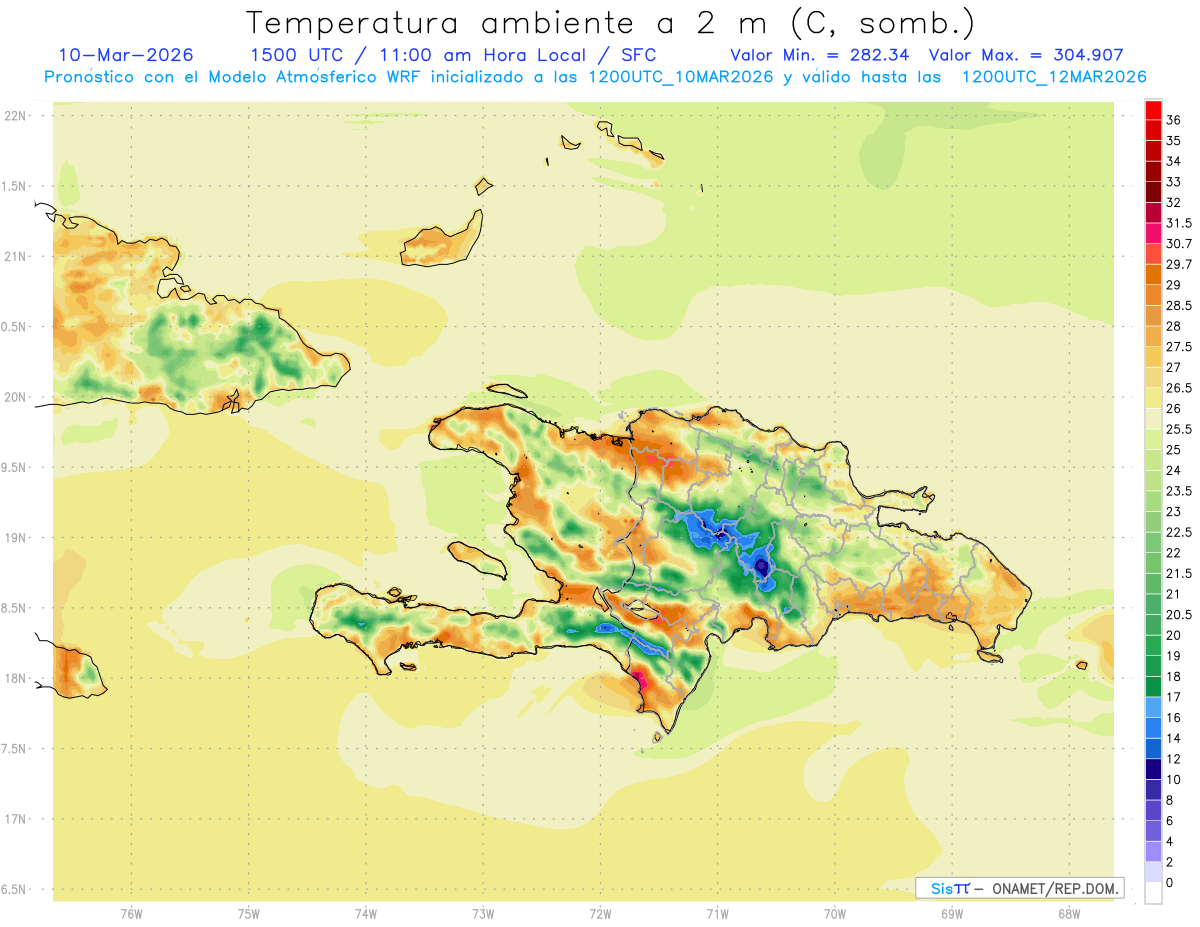Click the '21N' latitude label
The height and width of the screenshot is (927, 1200).
click(x=16, y=256)
